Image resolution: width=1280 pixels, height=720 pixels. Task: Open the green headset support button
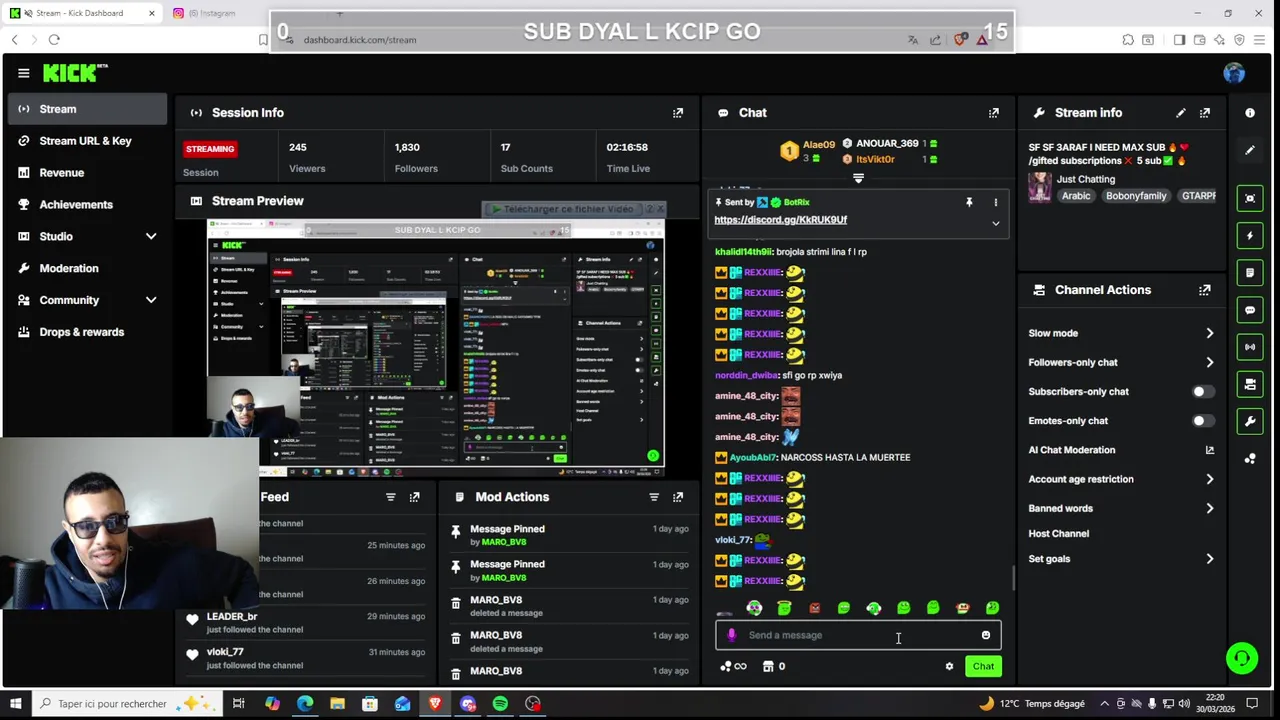(x=1242, y=658)
